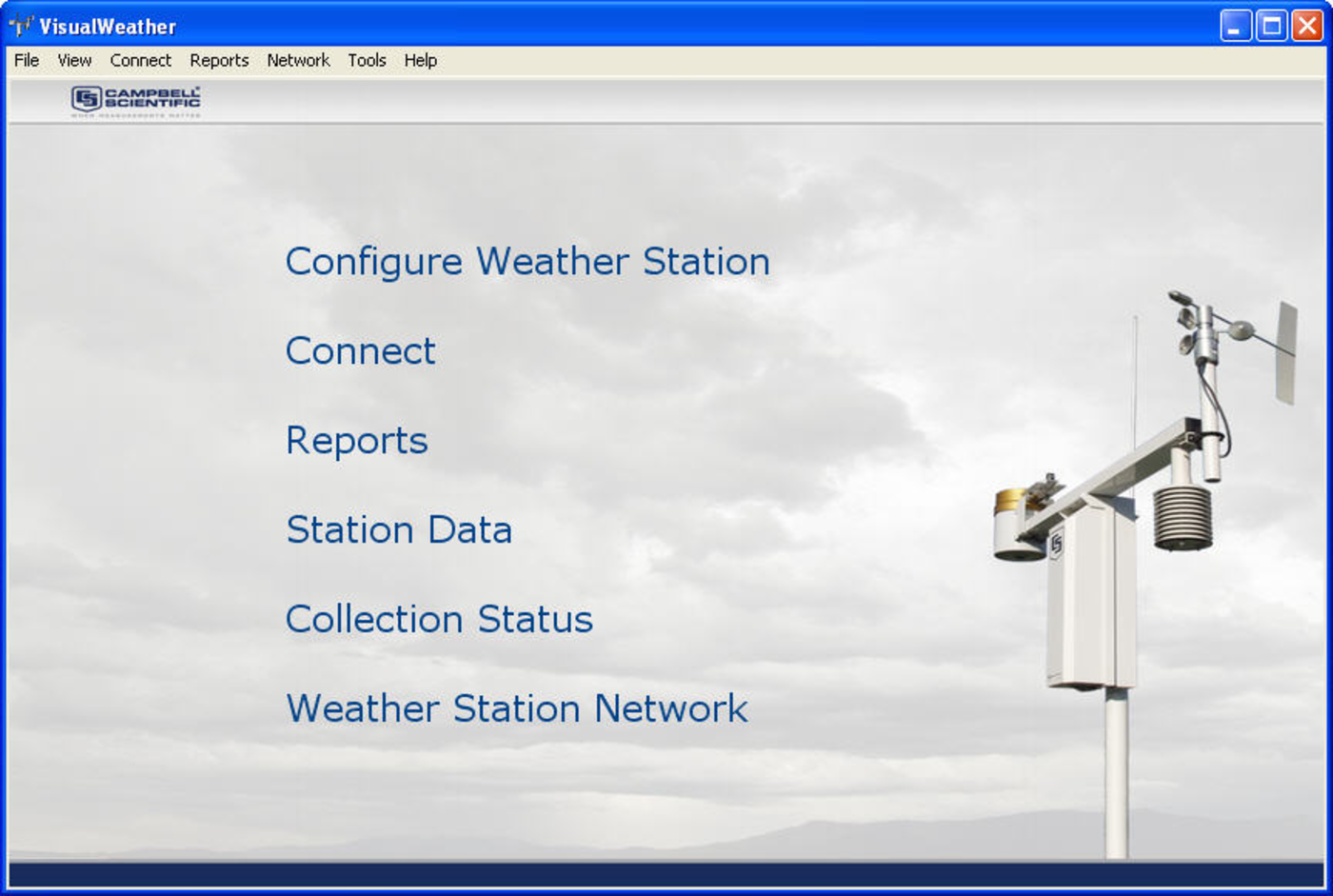The width and height of the screenshot is (1333, 896).
Task: Open the Network menu
Action: (x=298, y=60)
